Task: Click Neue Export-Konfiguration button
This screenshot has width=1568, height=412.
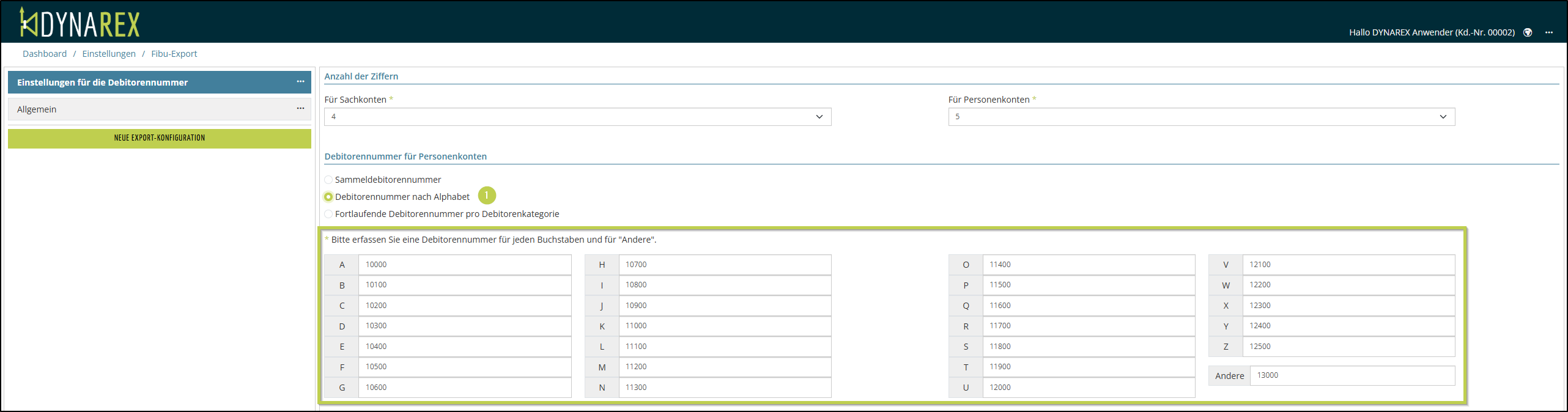Action: pyautogui.click(x=159, y=138)
